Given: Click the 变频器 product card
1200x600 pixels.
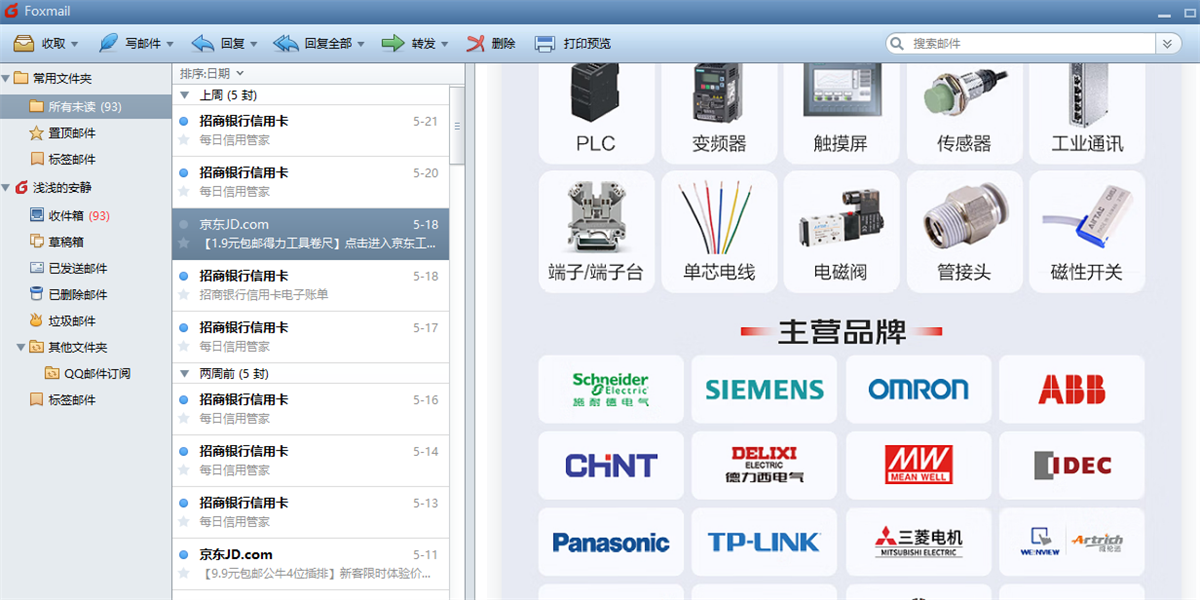Looking at the screenshot, I should click(719, 112).
